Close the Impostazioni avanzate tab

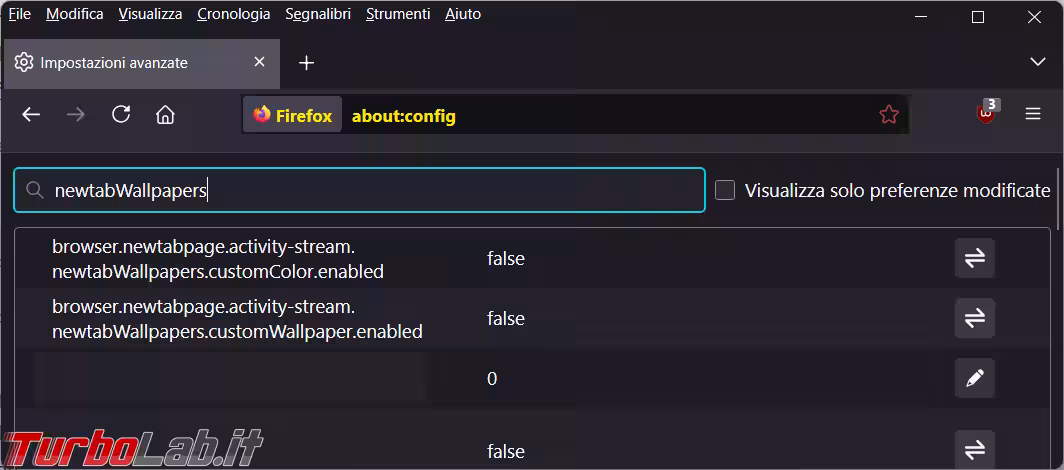(x=259, y=62)
